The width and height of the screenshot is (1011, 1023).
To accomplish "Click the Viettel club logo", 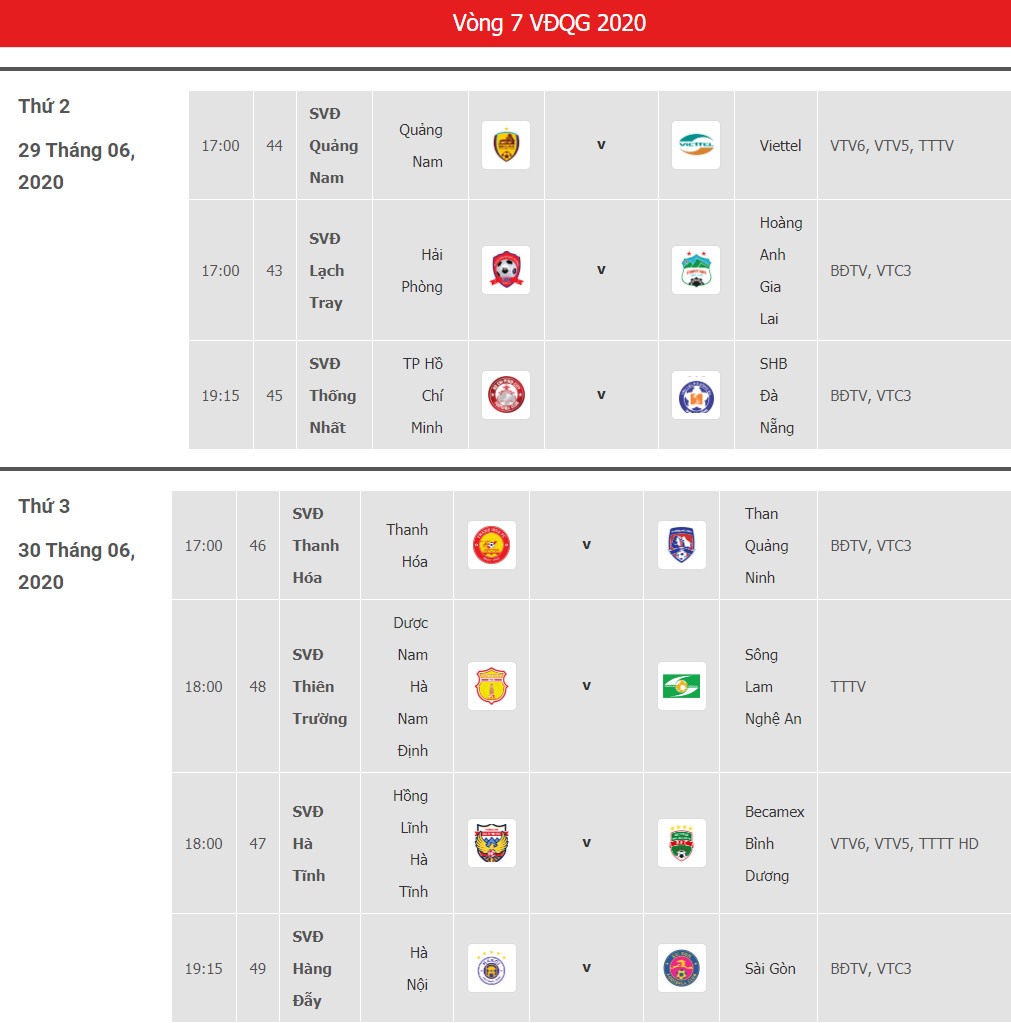I will 695,145.
